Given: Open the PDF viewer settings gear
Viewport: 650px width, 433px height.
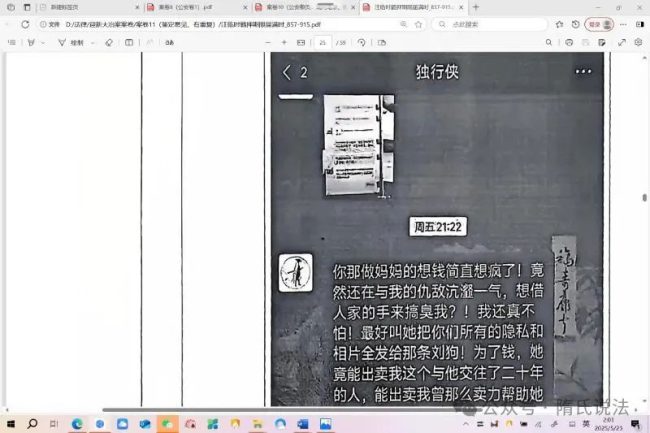Looking at the screenshot, I should [x=638, y=43].
